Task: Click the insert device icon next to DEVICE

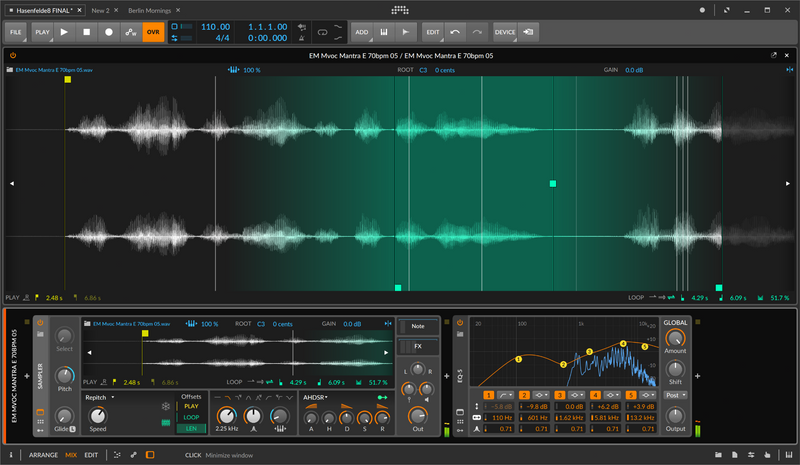Action: click(x=529, y=32)
